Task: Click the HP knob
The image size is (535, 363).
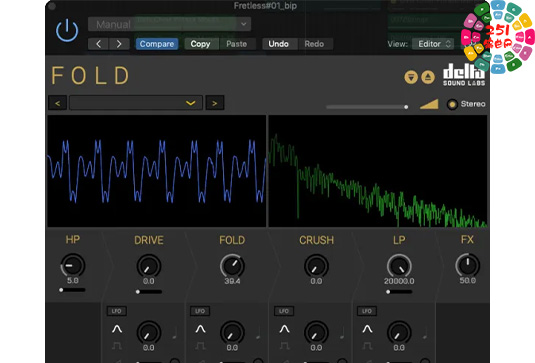Action: tap(73, 265)
